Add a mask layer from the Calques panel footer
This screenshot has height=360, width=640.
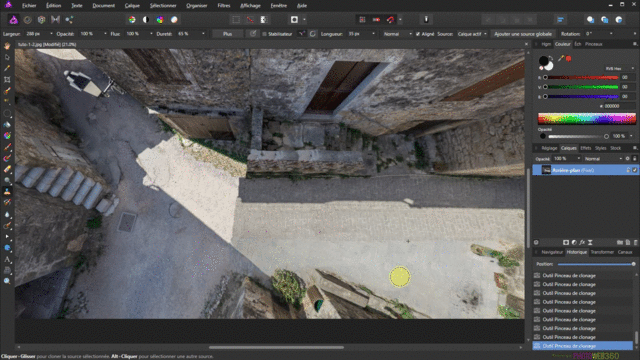coord(566,242)
